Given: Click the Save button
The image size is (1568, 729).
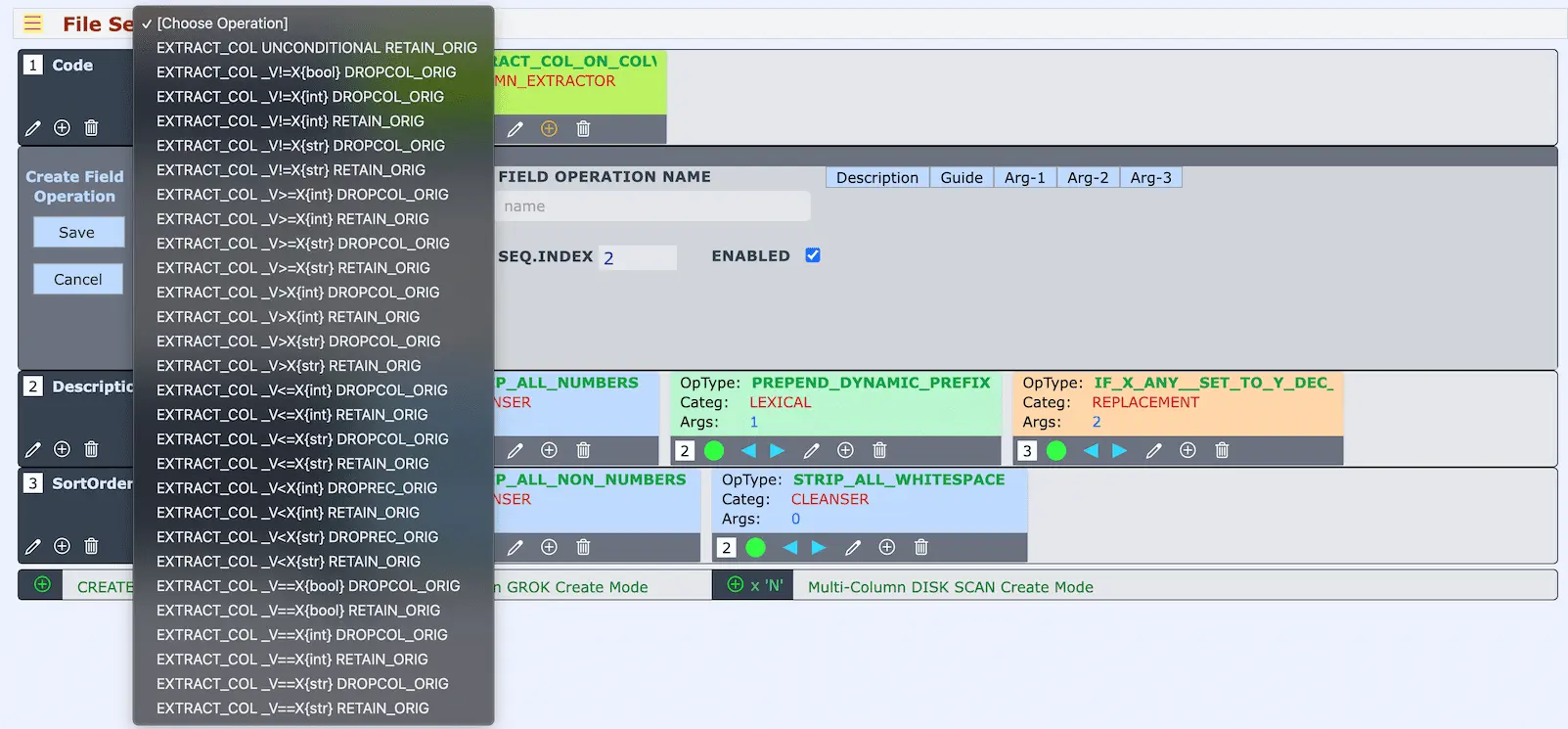Looking at the screenshot, I should point(77,232).
